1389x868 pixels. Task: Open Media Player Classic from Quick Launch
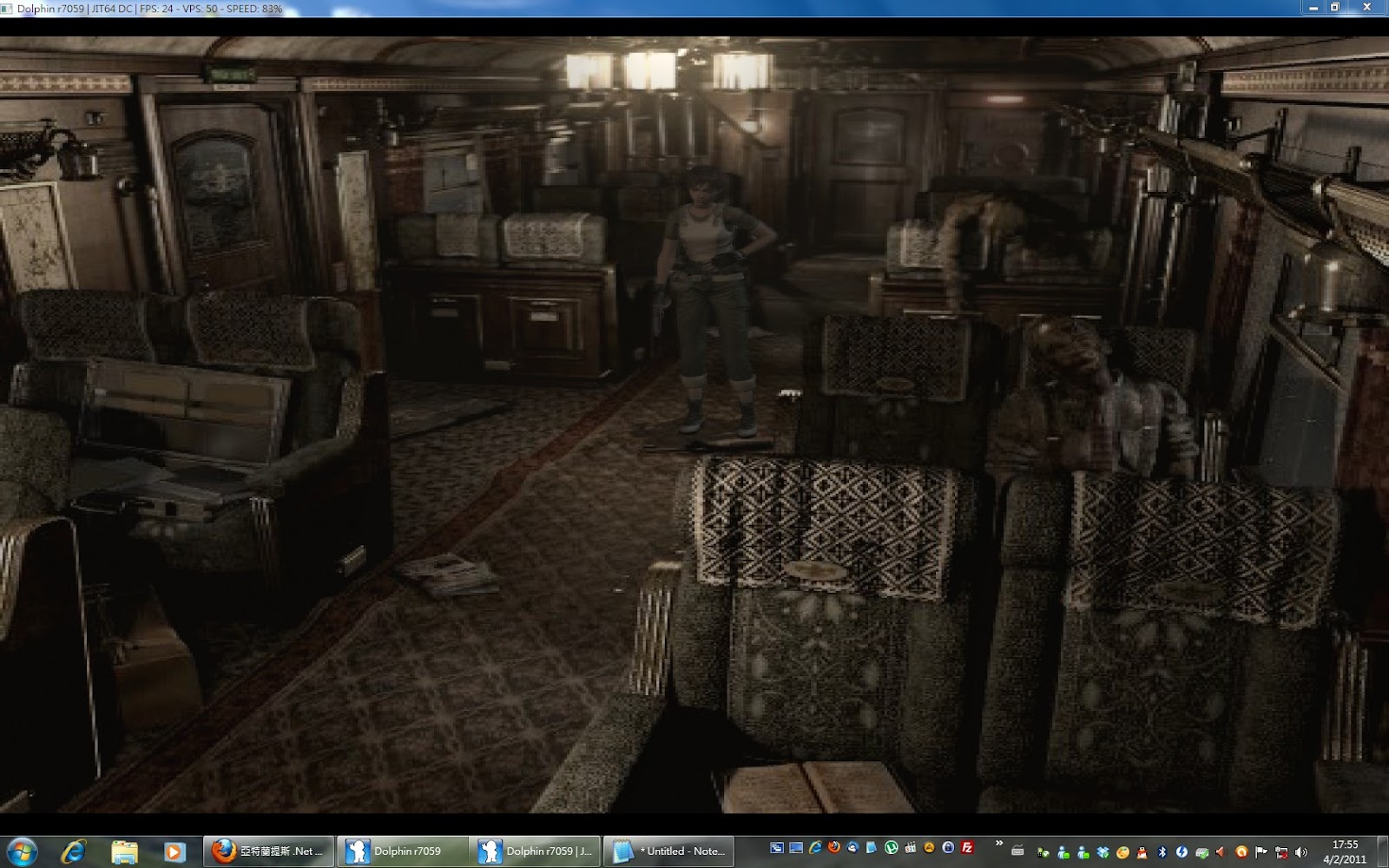910,848
